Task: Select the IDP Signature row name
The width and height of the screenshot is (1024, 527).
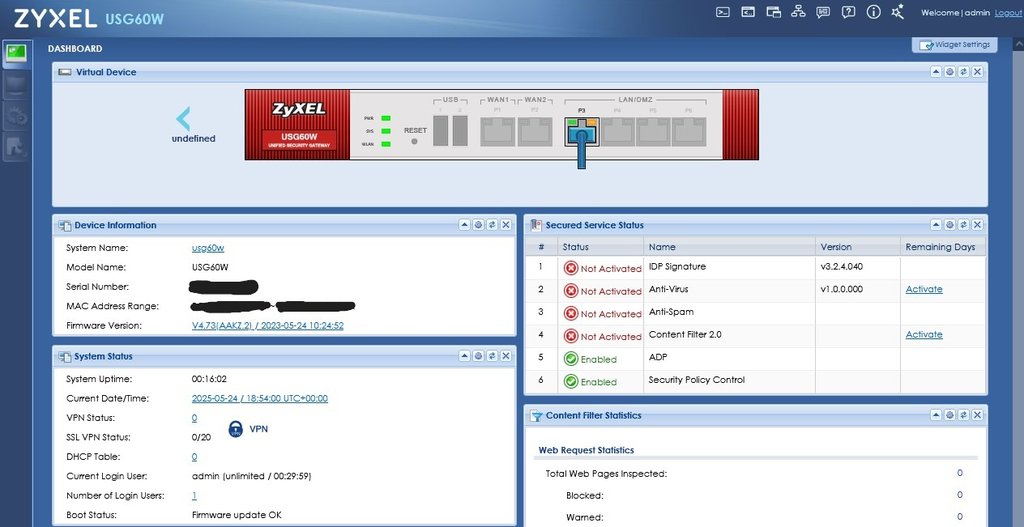Action: click(x=677, y=266)
